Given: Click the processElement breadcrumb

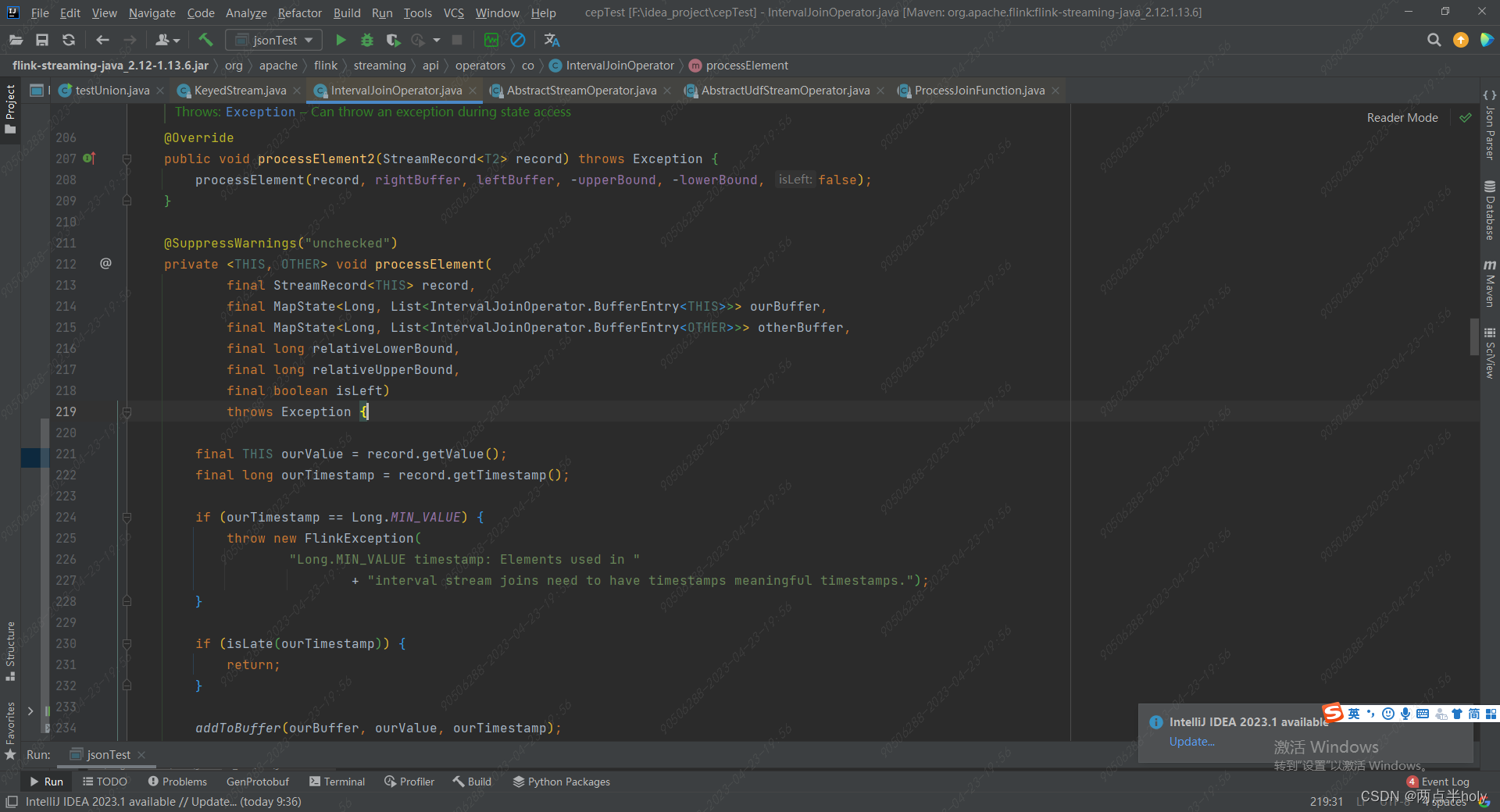Looking at the screenshot, I should [739, 66].
